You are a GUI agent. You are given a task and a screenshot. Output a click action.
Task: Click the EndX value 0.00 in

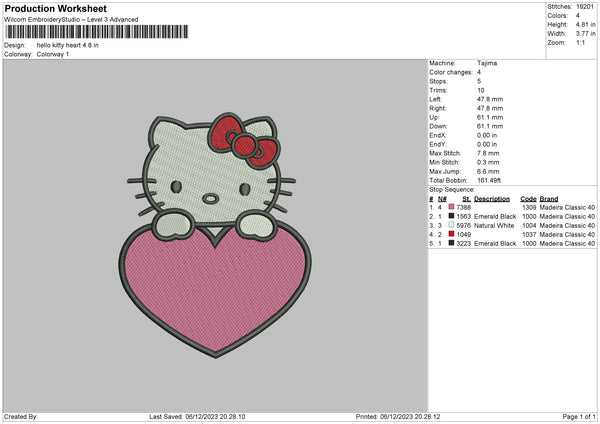(487, 135)
